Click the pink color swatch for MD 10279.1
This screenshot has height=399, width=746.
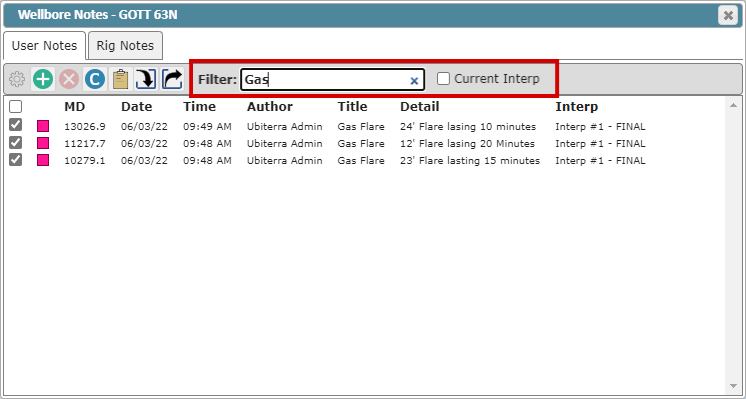43,160
